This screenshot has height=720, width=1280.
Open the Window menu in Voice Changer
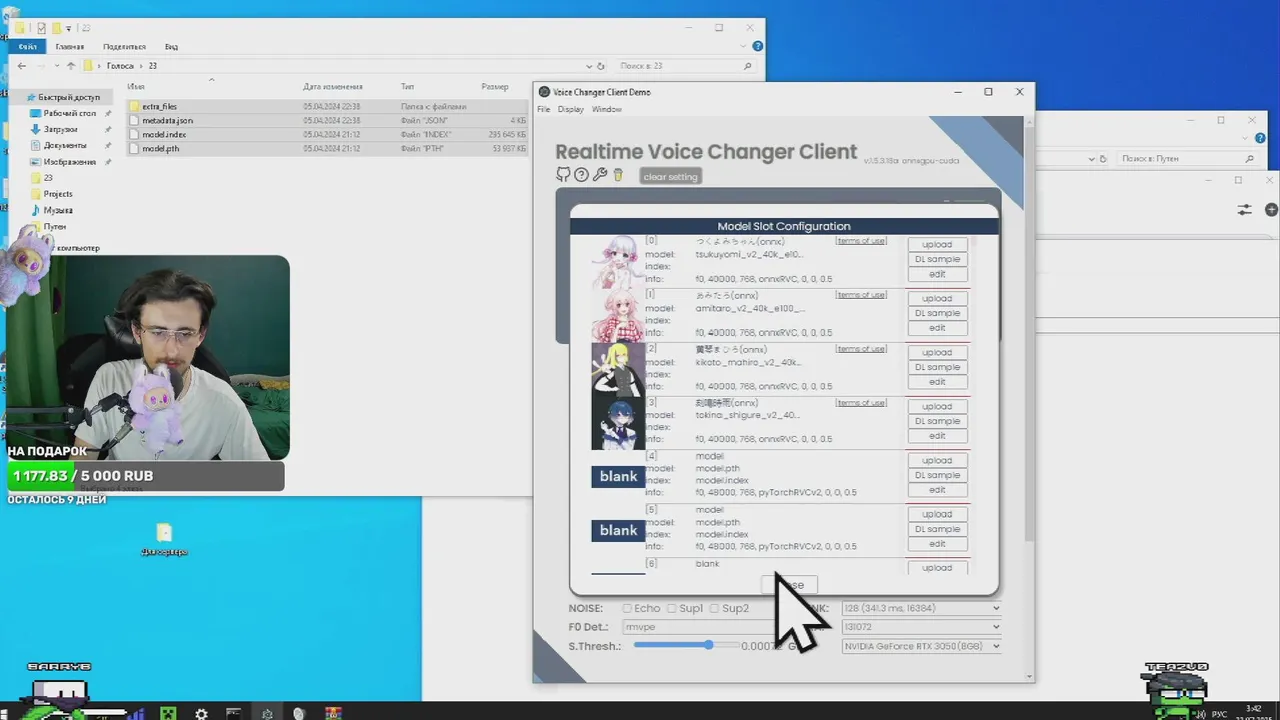(x=606, y=109)
